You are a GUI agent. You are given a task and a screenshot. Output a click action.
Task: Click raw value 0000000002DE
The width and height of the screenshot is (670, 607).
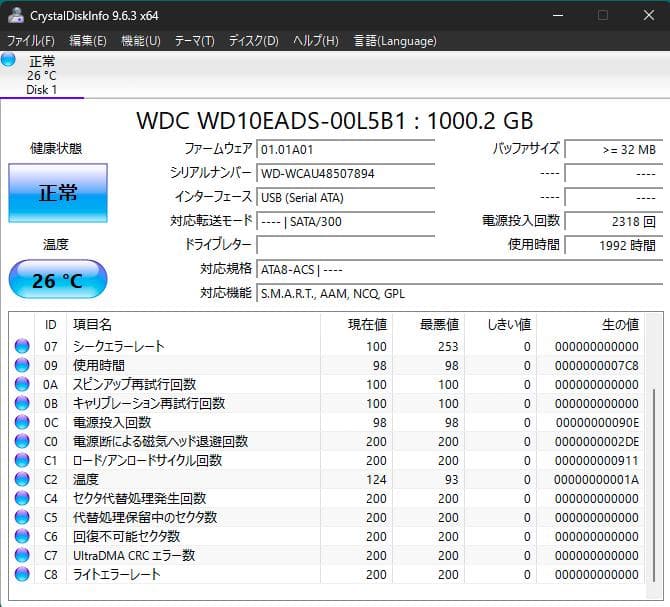[x=597, y=442]
